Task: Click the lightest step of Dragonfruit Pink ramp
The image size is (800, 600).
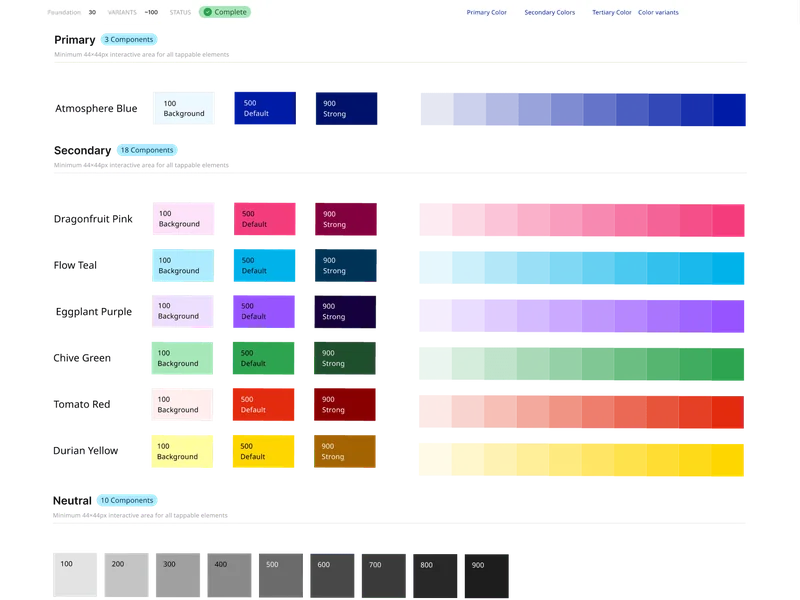Action: click(436, 220)
